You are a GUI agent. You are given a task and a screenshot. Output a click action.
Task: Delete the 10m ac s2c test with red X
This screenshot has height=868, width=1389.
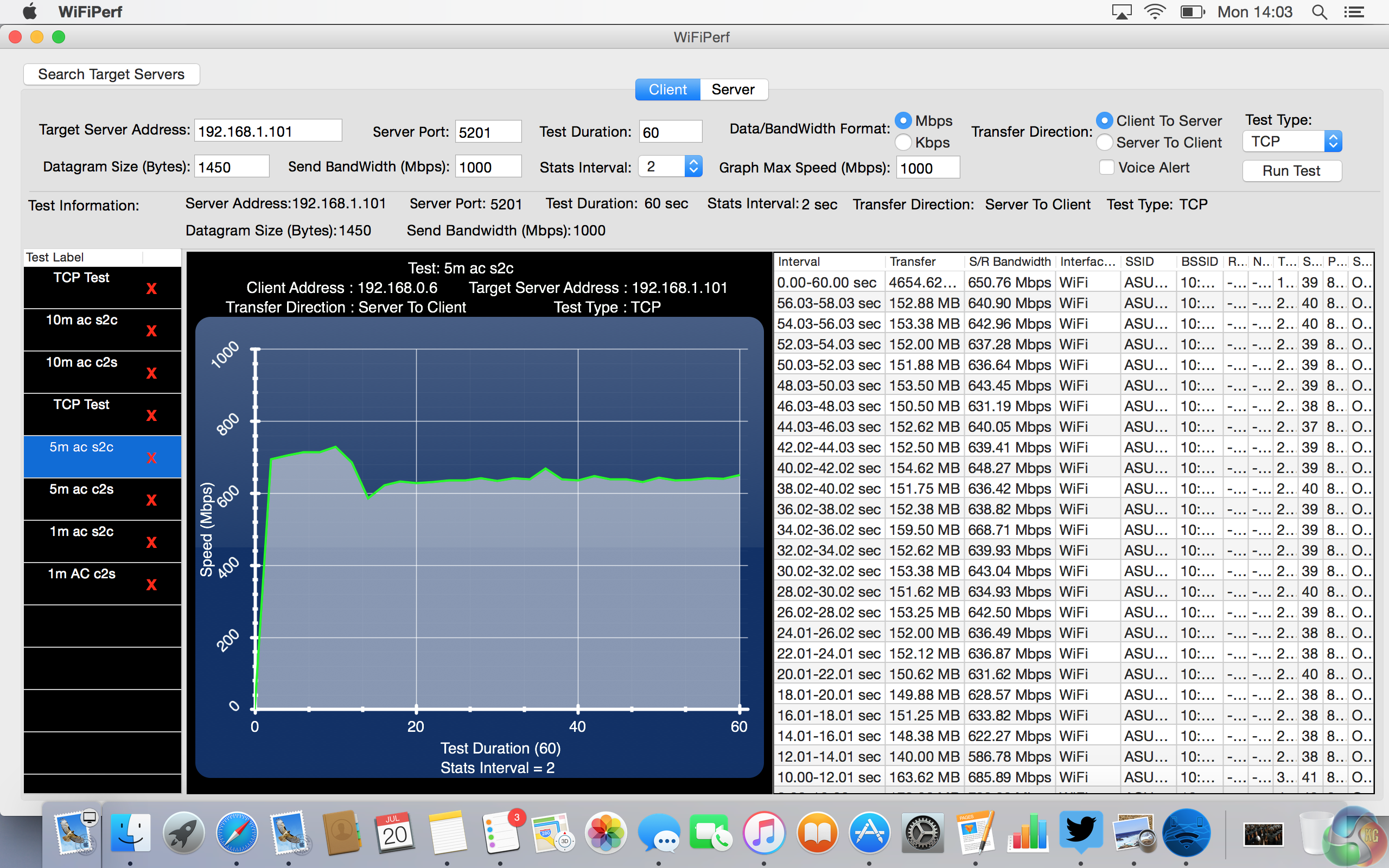(x=151, y=331)
